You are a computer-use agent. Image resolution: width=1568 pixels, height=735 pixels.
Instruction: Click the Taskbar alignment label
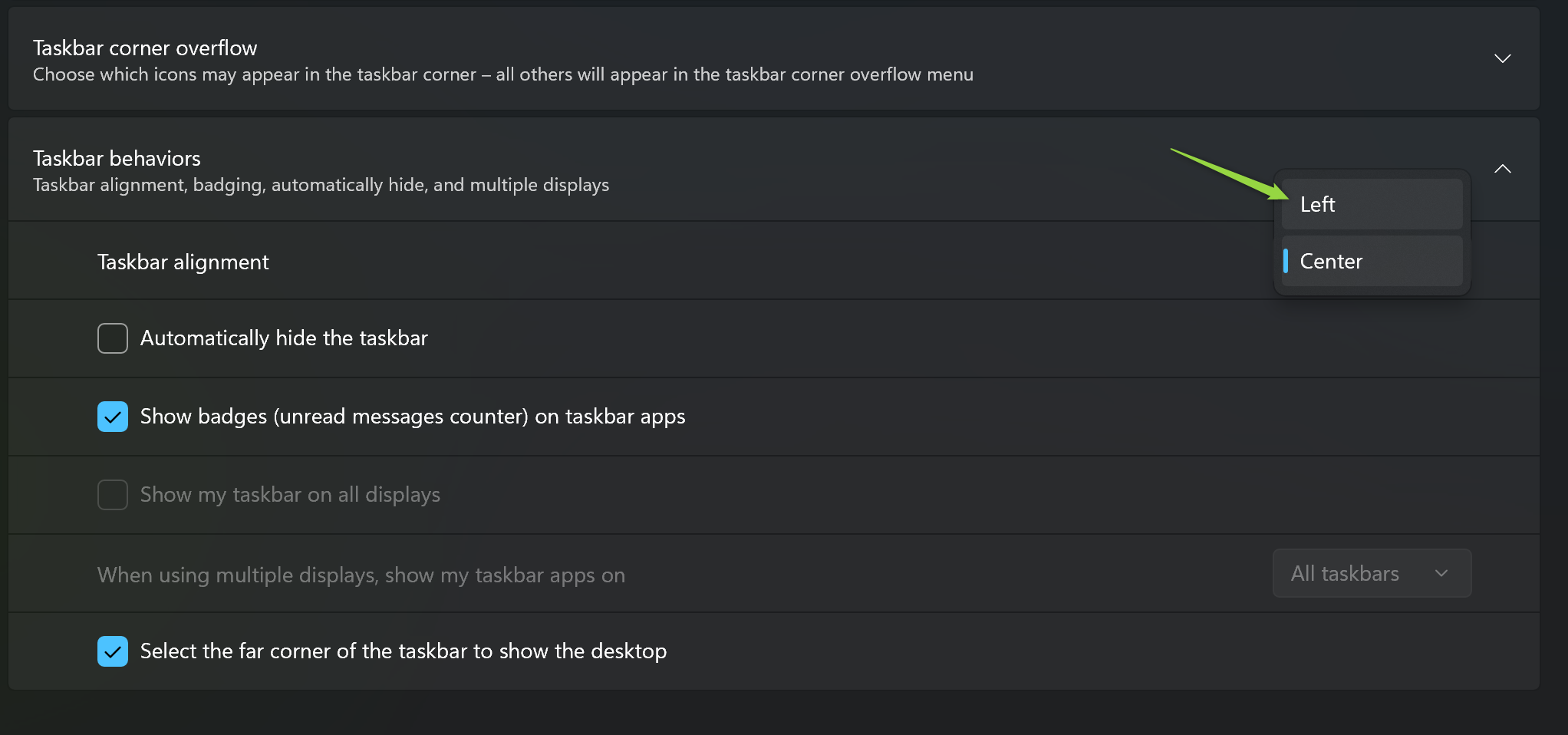(x=183, y=262)
